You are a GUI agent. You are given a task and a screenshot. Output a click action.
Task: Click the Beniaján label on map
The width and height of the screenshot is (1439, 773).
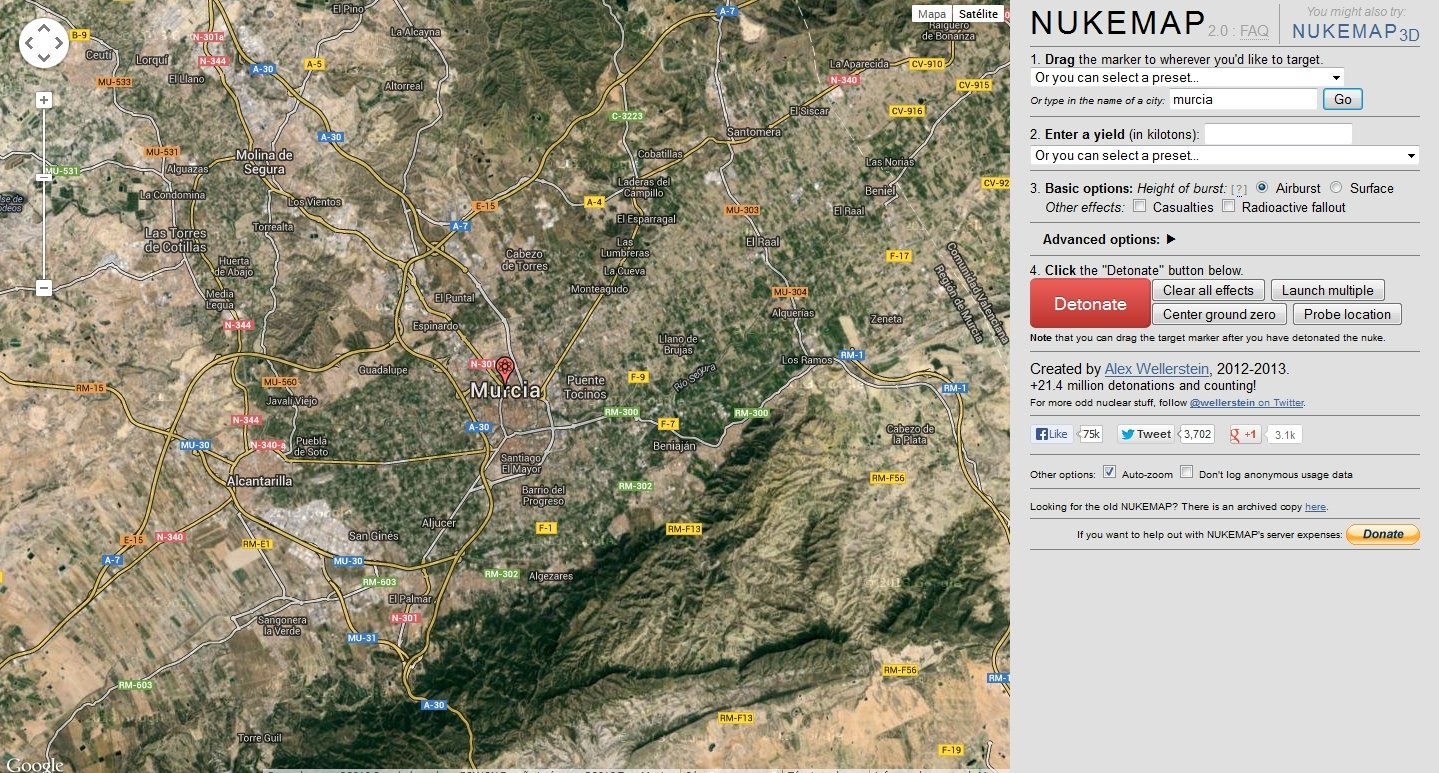point(674,446)
